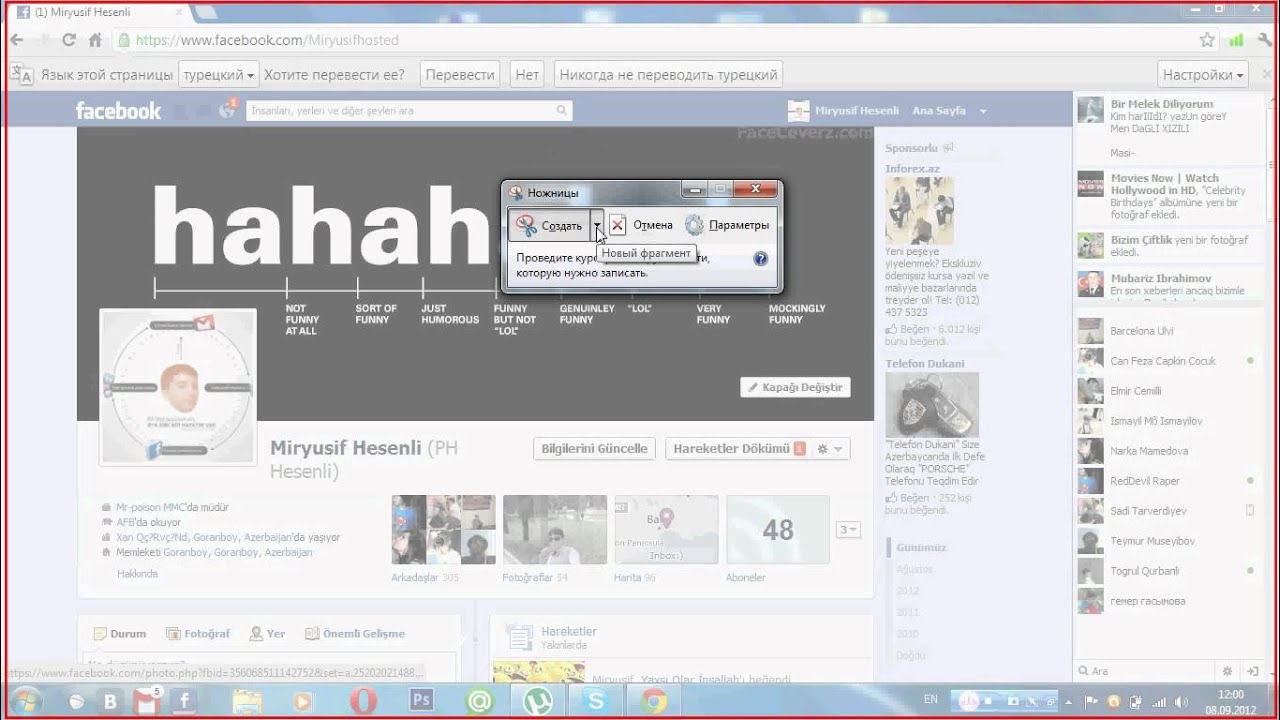Click Нет in the translate bar
Viewport: 1280px width, 720px height.
527,75
